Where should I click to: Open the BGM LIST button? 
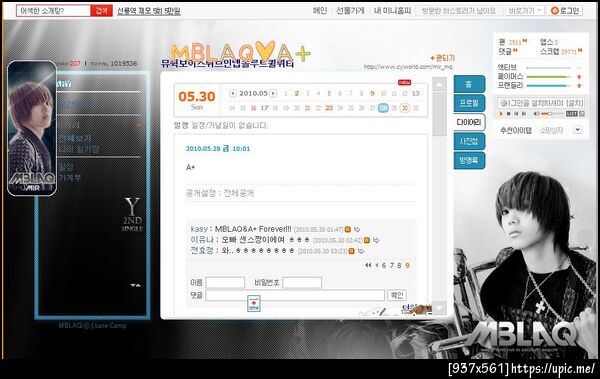571,114
